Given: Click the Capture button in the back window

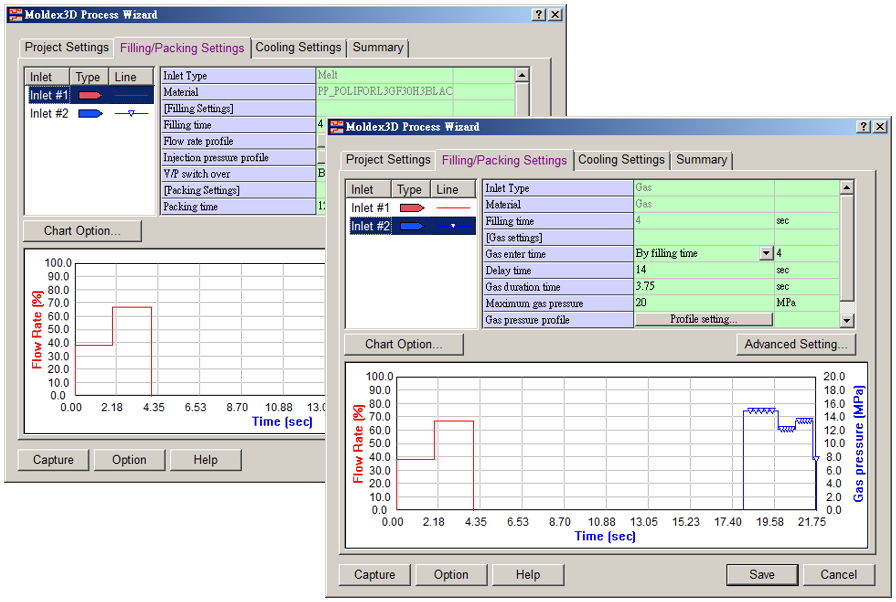Looking at the screenshot, I should [53, 460].
